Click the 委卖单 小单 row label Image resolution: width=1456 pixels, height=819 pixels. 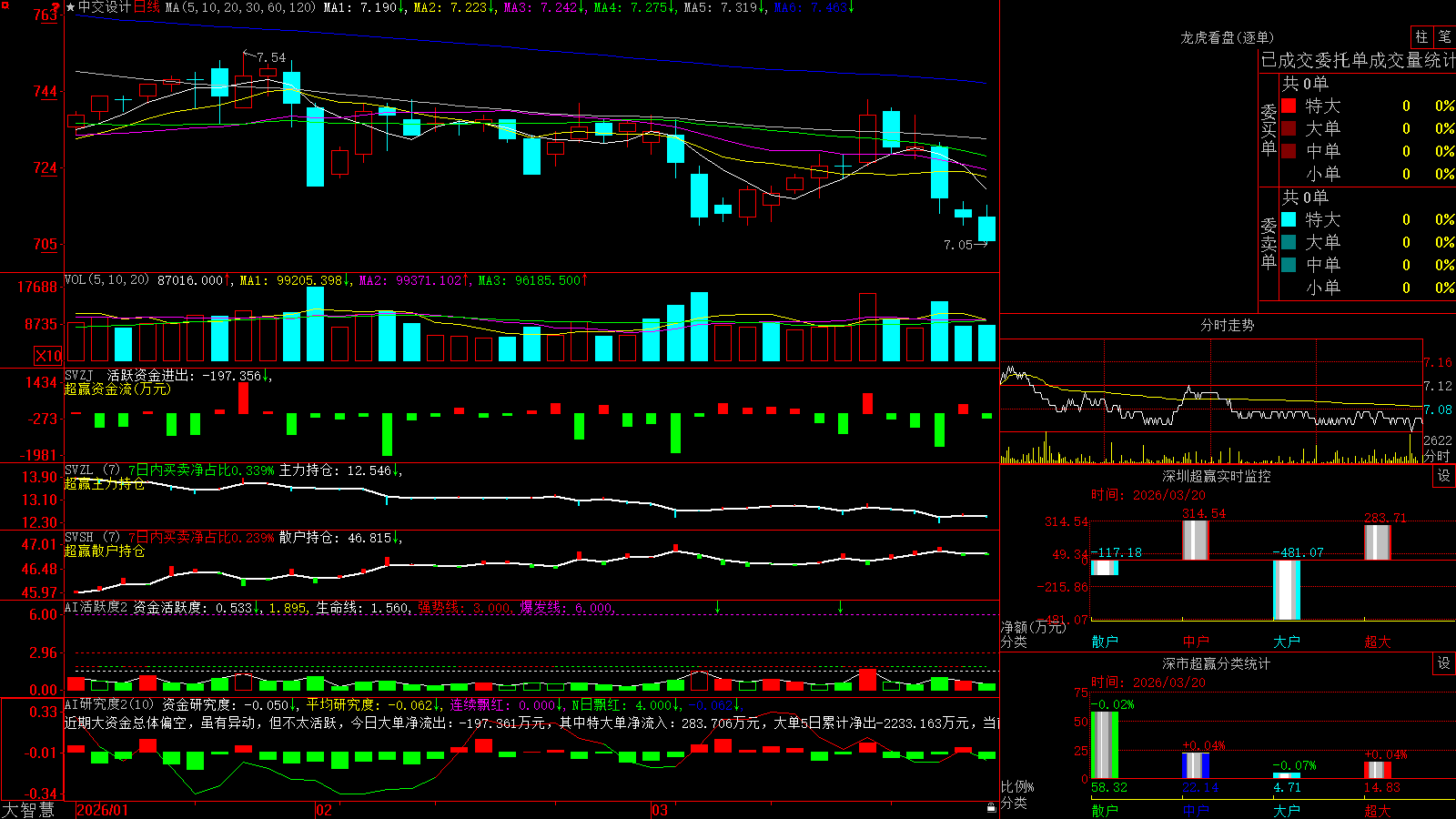pyautogui.click(x=1323, y=288)
